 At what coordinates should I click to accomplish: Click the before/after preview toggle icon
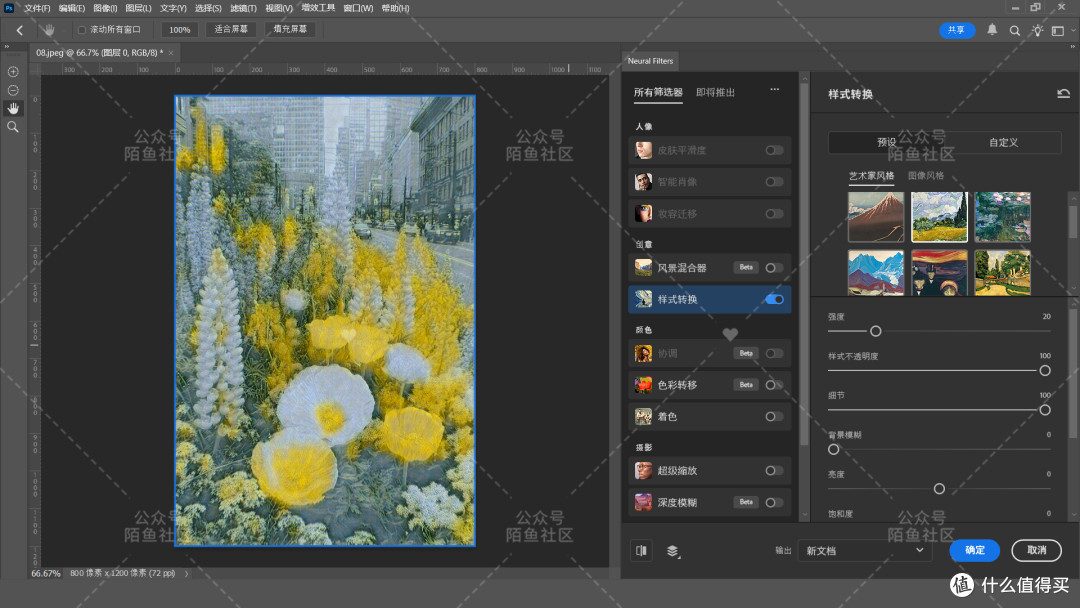pos(641,550)
